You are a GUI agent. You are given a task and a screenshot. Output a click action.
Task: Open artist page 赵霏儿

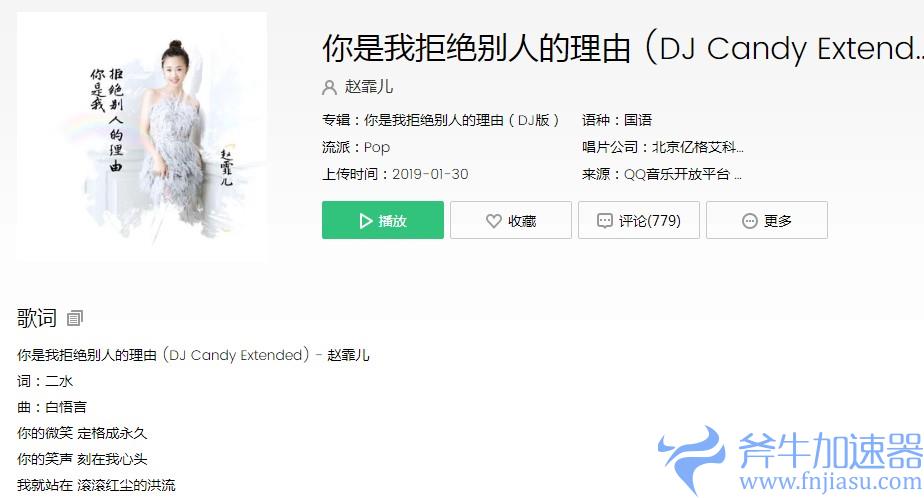tap(368, 87)
